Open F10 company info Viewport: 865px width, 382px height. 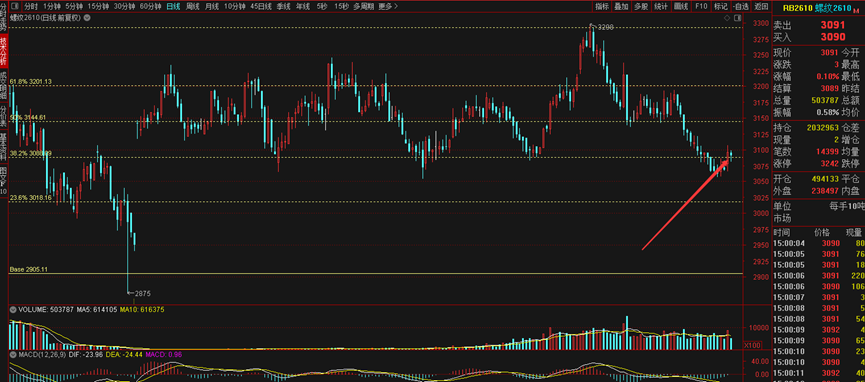(701, 7)
